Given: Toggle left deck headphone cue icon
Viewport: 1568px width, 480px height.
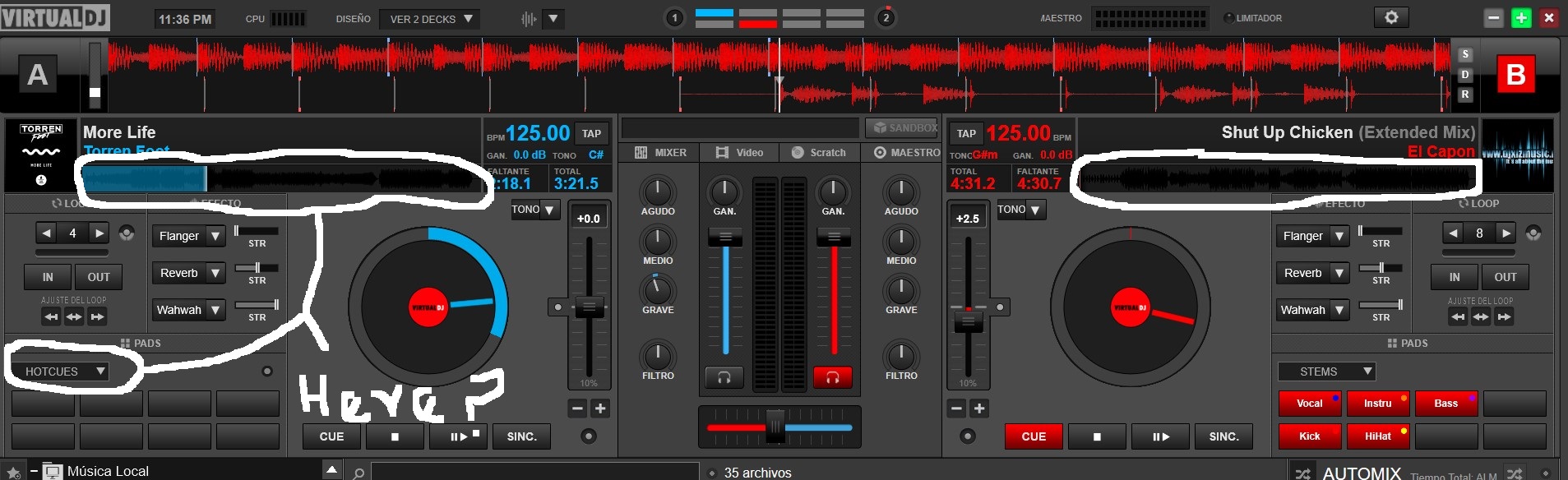Looking at the screenshot, I should (x=724, y=377).
